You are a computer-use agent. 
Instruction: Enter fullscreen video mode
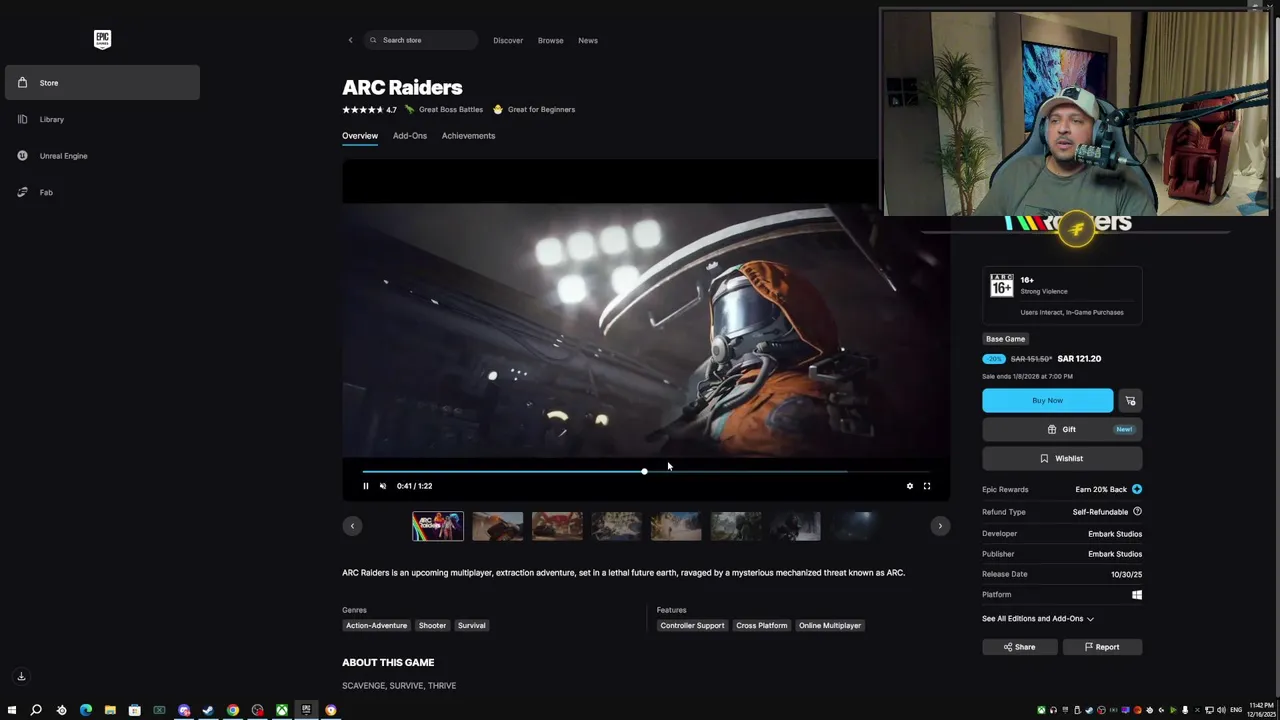927,486
